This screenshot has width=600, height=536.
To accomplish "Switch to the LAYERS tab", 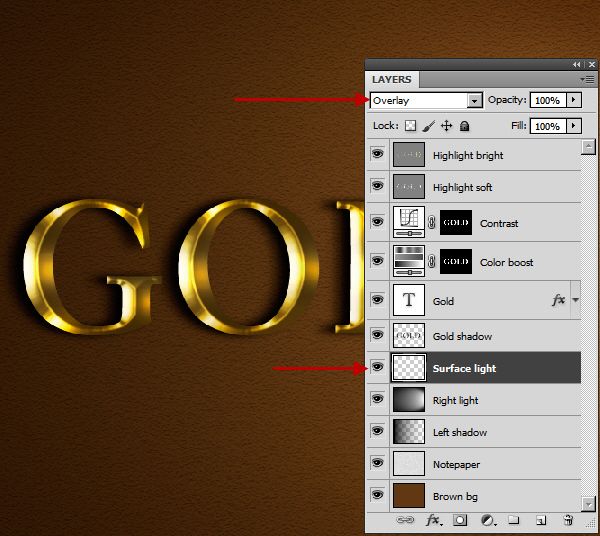I will (391, 80).
